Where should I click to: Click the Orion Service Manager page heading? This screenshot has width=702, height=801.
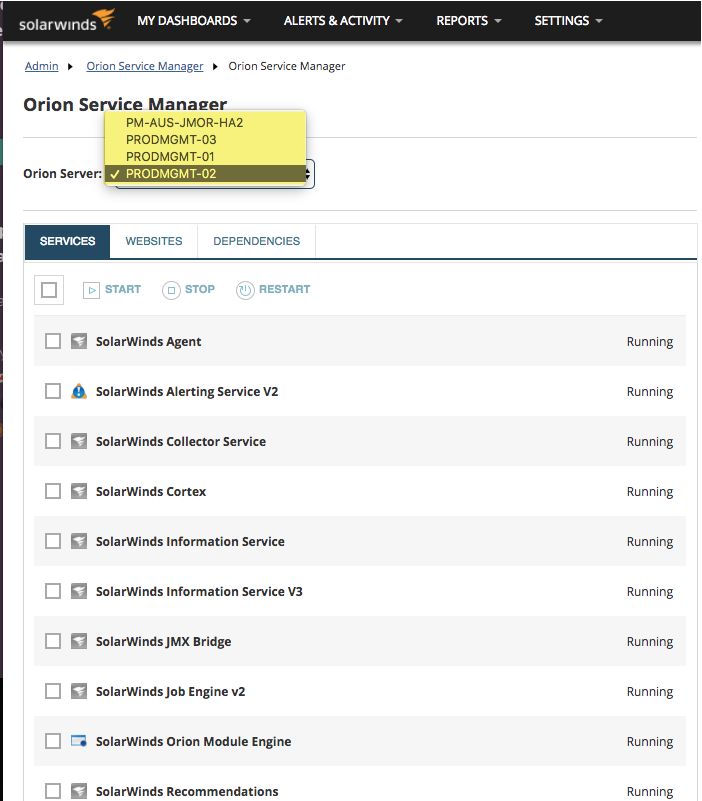tap(125, 104)
